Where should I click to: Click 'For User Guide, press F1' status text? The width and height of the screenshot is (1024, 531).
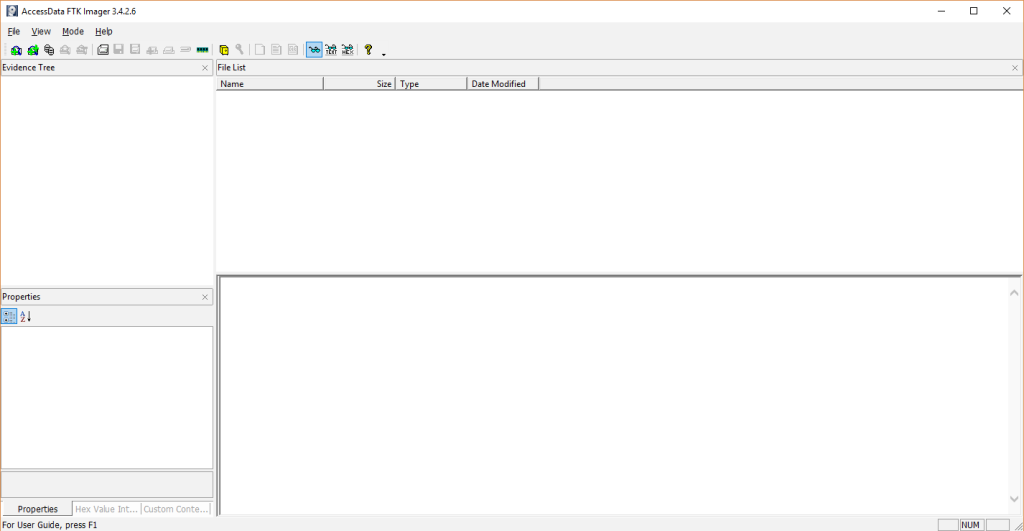[50, 525]
